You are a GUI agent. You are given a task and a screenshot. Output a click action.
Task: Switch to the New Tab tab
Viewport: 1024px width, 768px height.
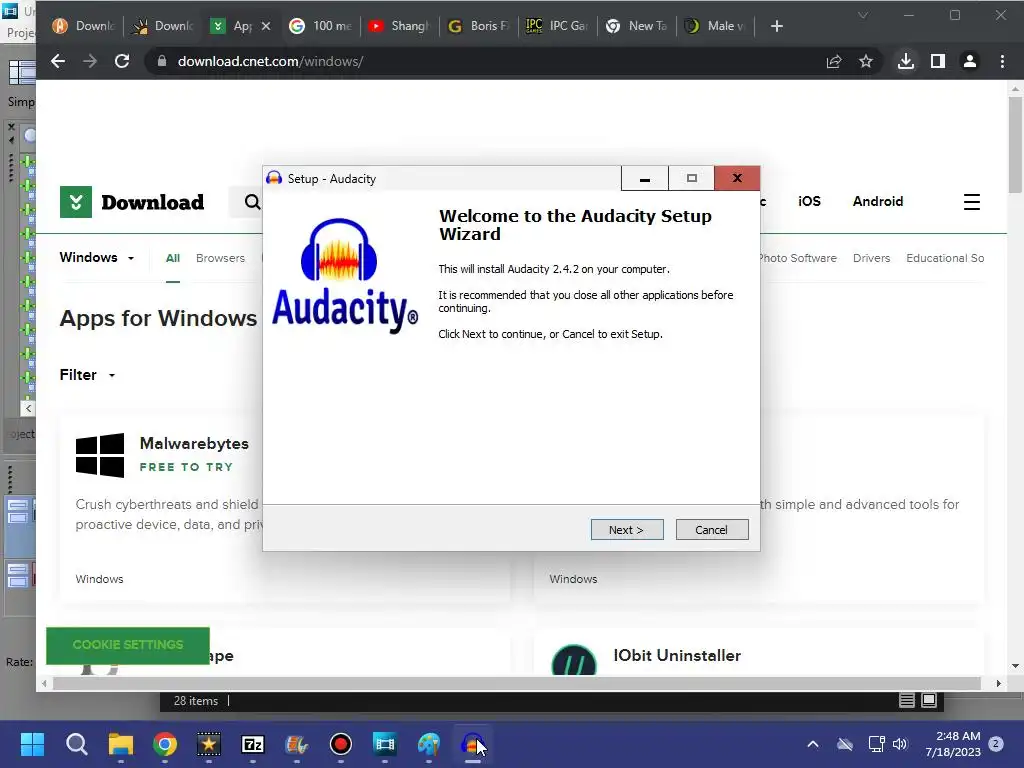(637, 26)
